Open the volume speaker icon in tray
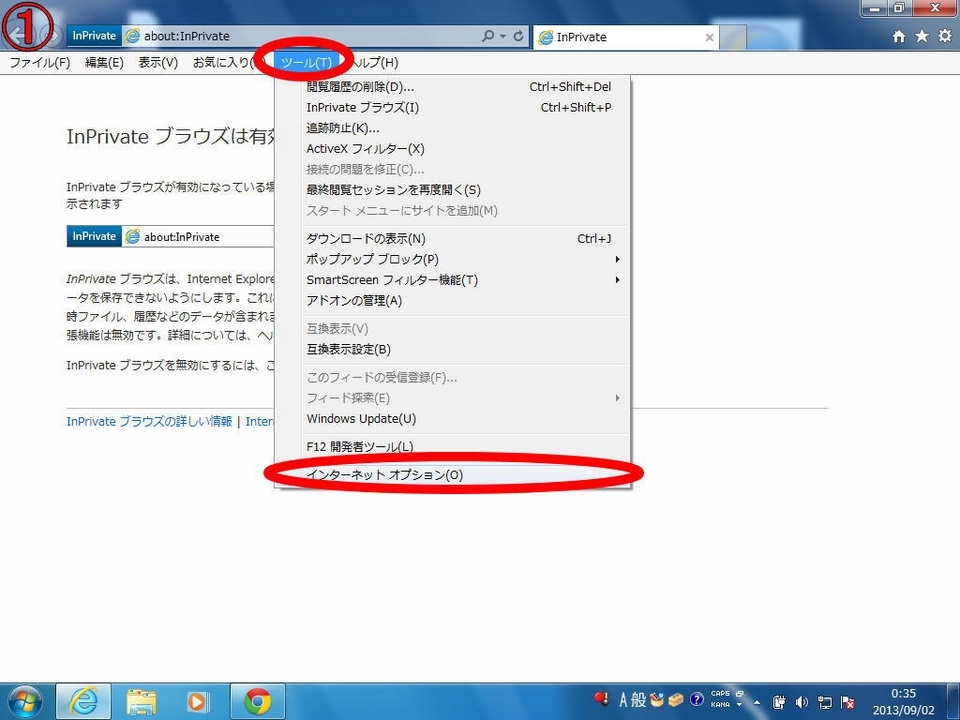960x720 pixels. pos(801,702)
